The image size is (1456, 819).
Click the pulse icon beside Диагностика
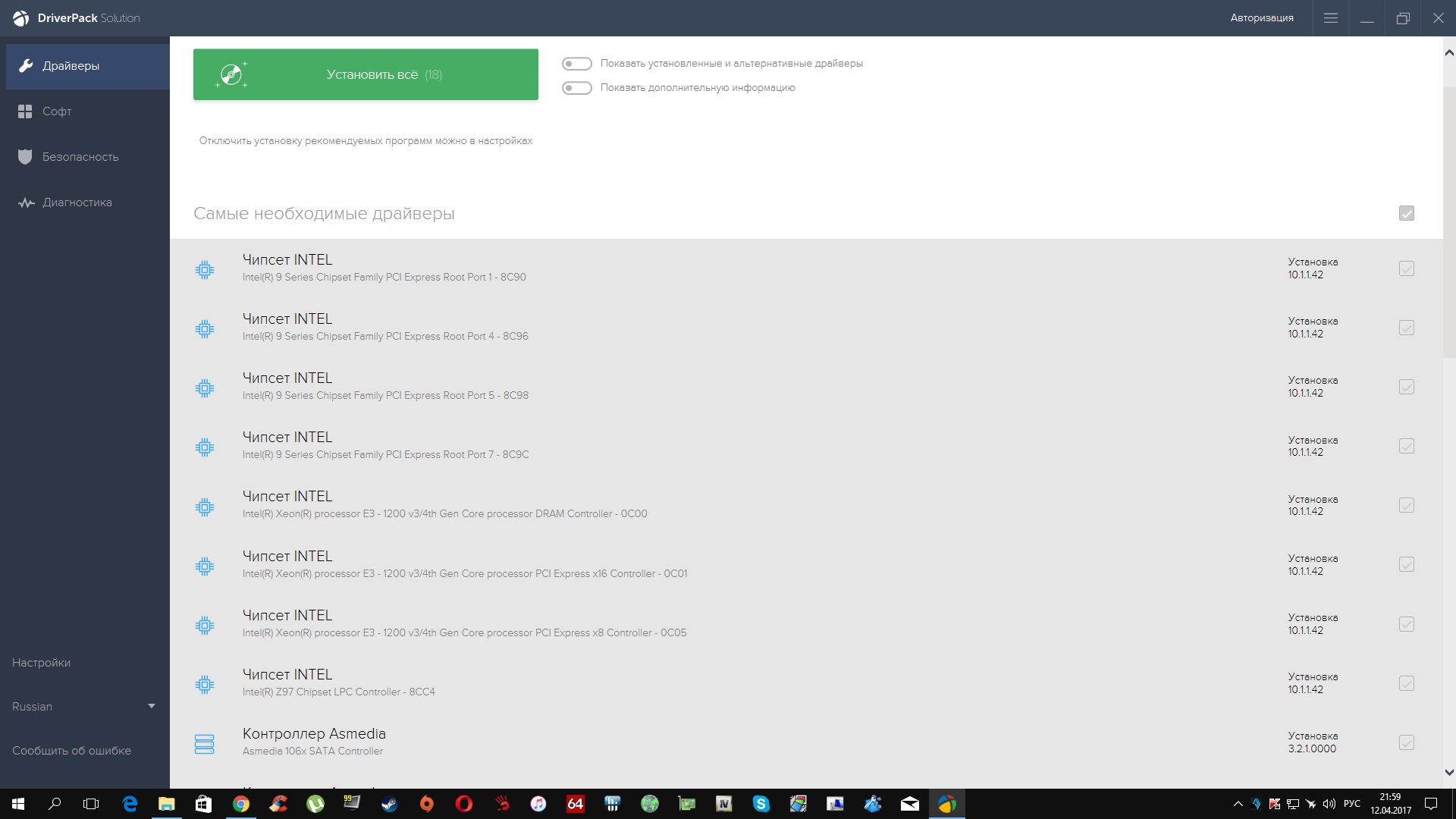[26, 202]
